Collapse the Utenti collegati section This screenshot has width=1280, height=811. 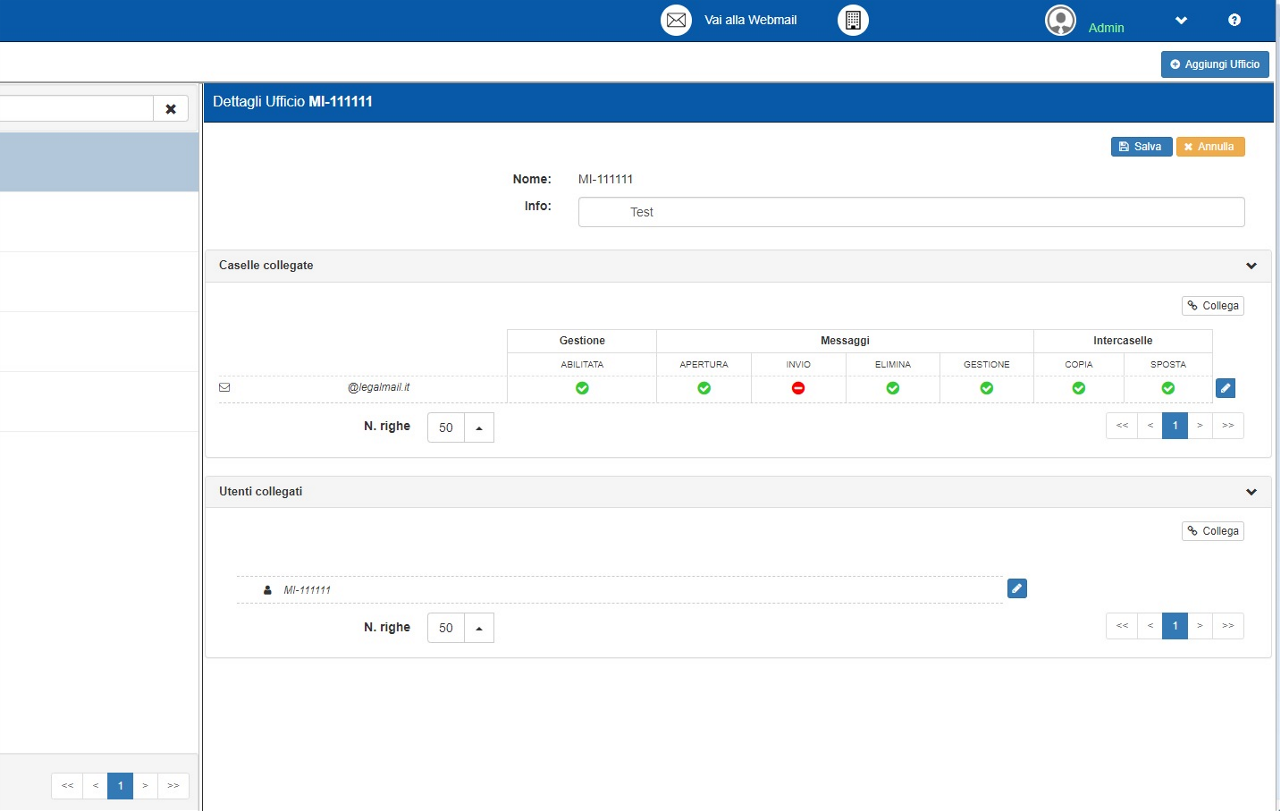[x=1250, y=492]
